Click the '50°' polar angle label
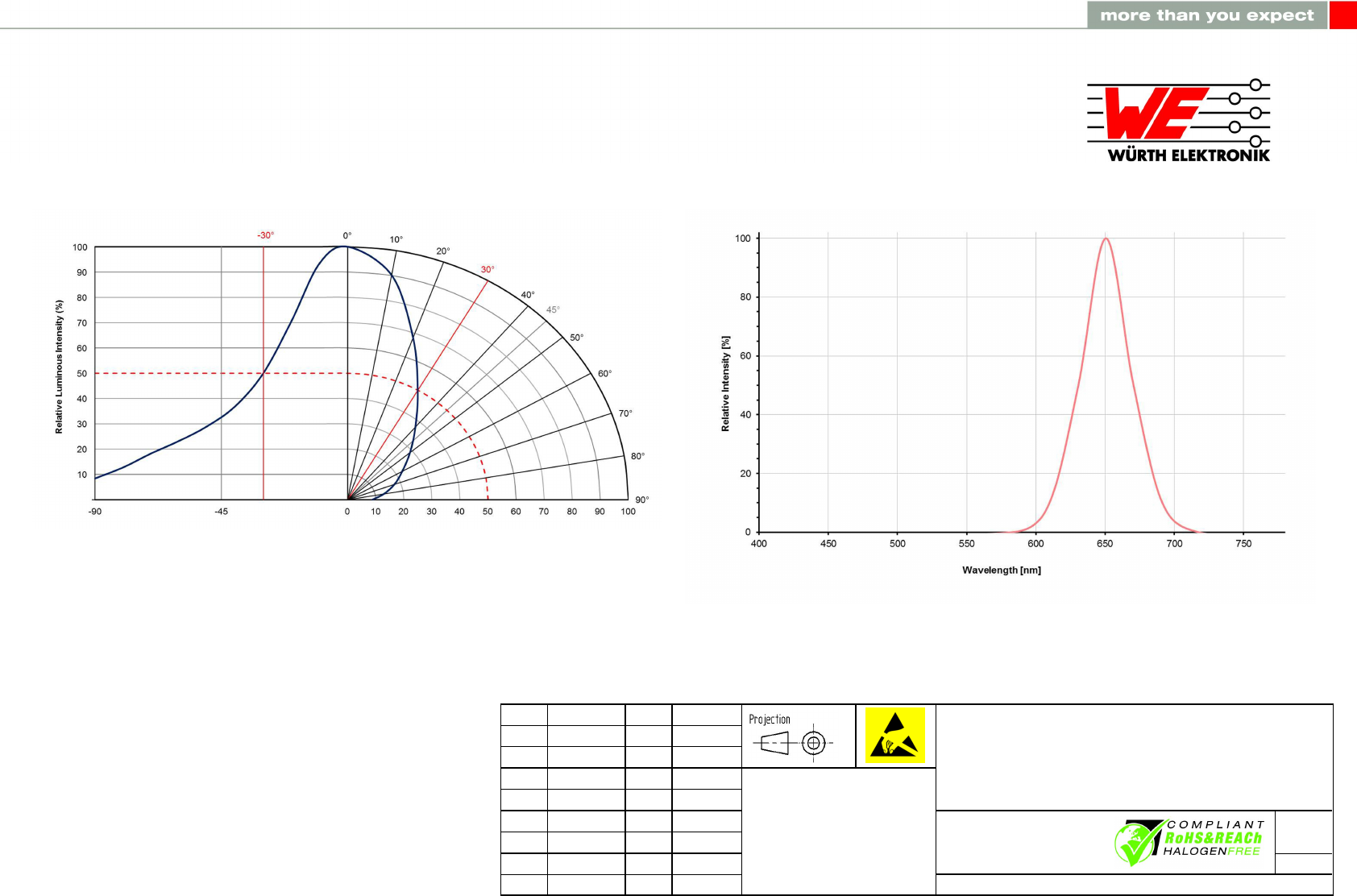The width and height of the screenshot is (1357, 896). point(577,338)
